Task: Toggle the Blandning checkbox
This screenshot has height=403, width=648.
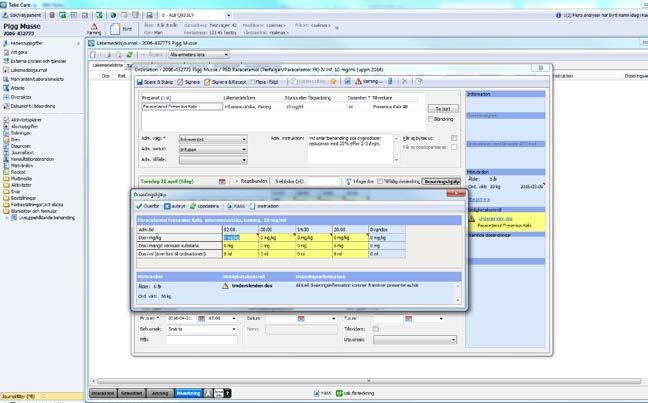Action: point(431,119)
